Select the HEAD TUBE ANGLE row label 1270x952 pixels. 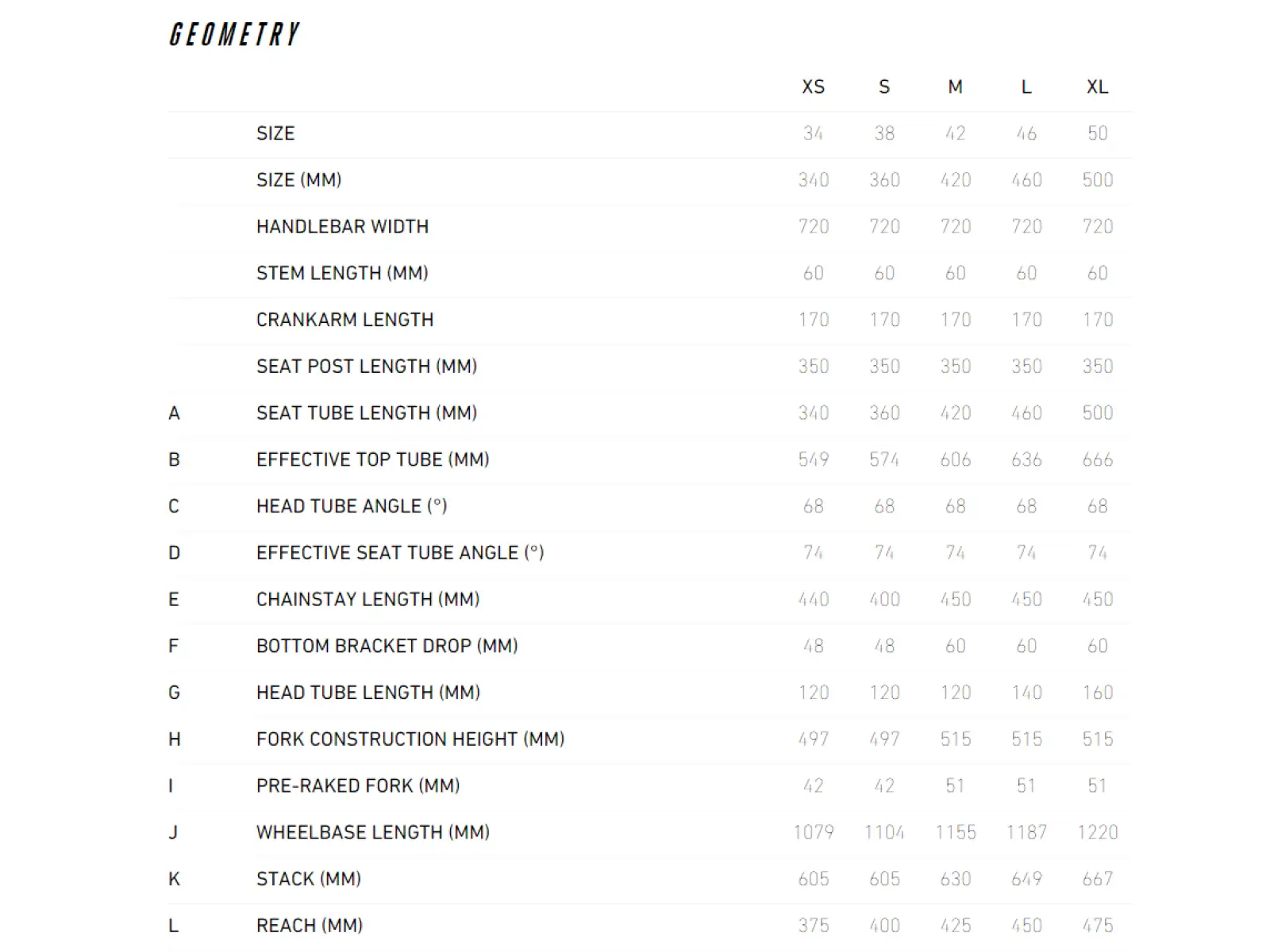(x=352, y=506)
